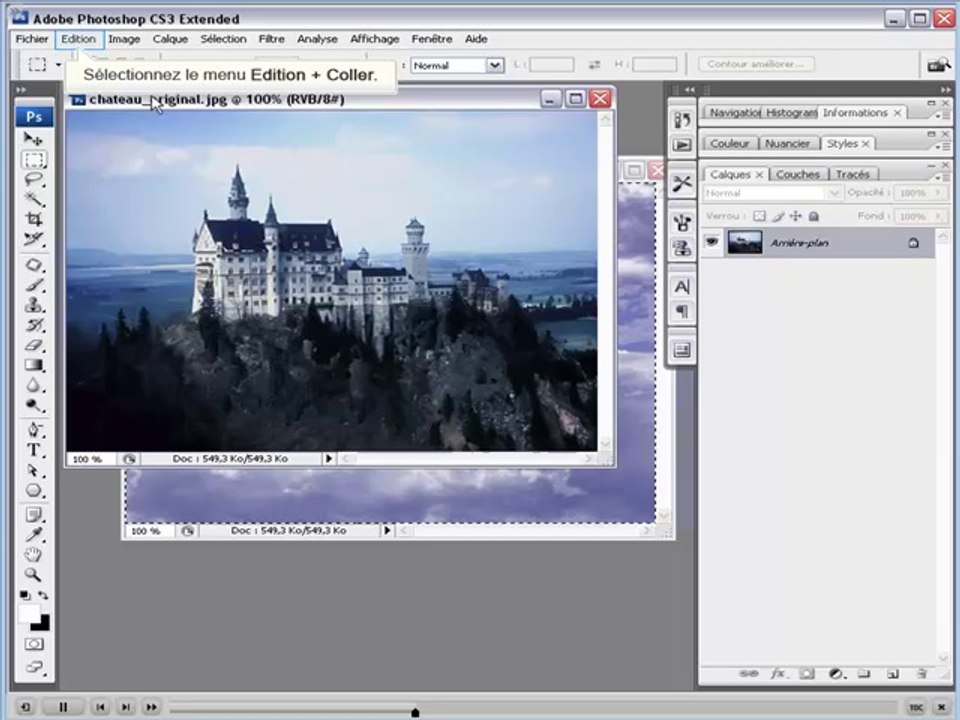
Task: Toggle lock image pixels brush icon
Action: [x=778, y=216]
